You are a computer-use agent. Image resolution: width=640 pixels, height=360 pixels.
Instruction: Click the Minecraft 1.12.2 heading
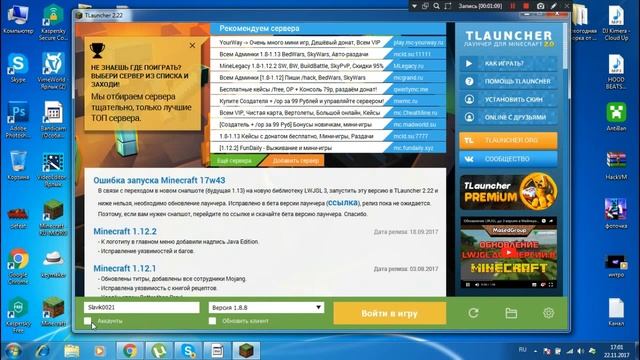point(125,231)
